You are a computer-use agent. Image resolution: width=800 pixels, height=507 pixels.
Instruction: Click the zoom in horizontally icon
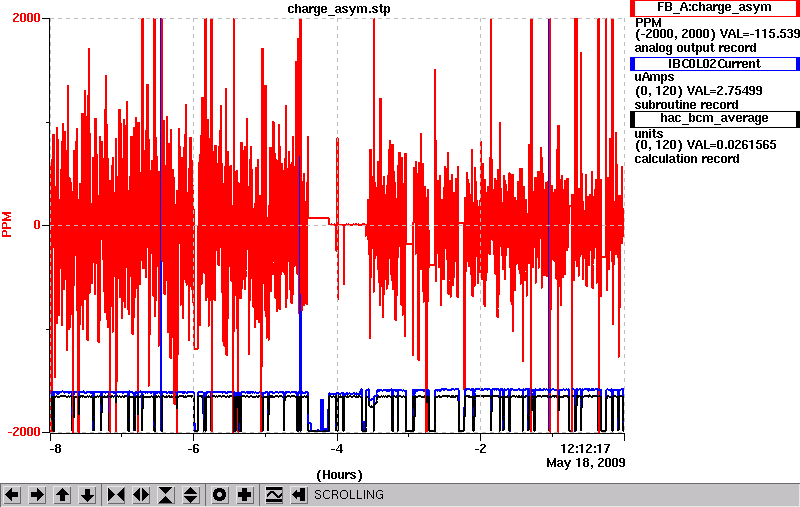[x=116, y=495]
